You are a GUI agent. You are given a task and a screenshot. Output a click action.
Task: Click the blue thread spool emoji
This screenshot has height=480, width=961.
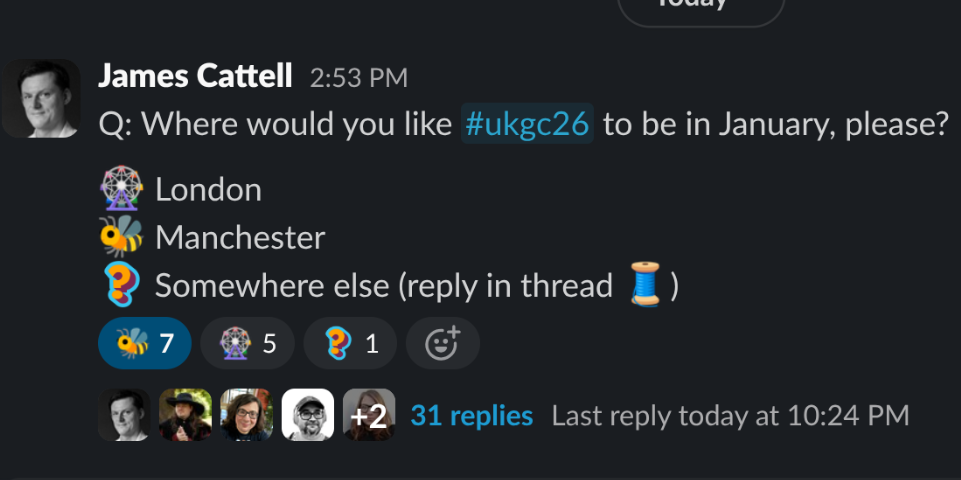(645, 284)
